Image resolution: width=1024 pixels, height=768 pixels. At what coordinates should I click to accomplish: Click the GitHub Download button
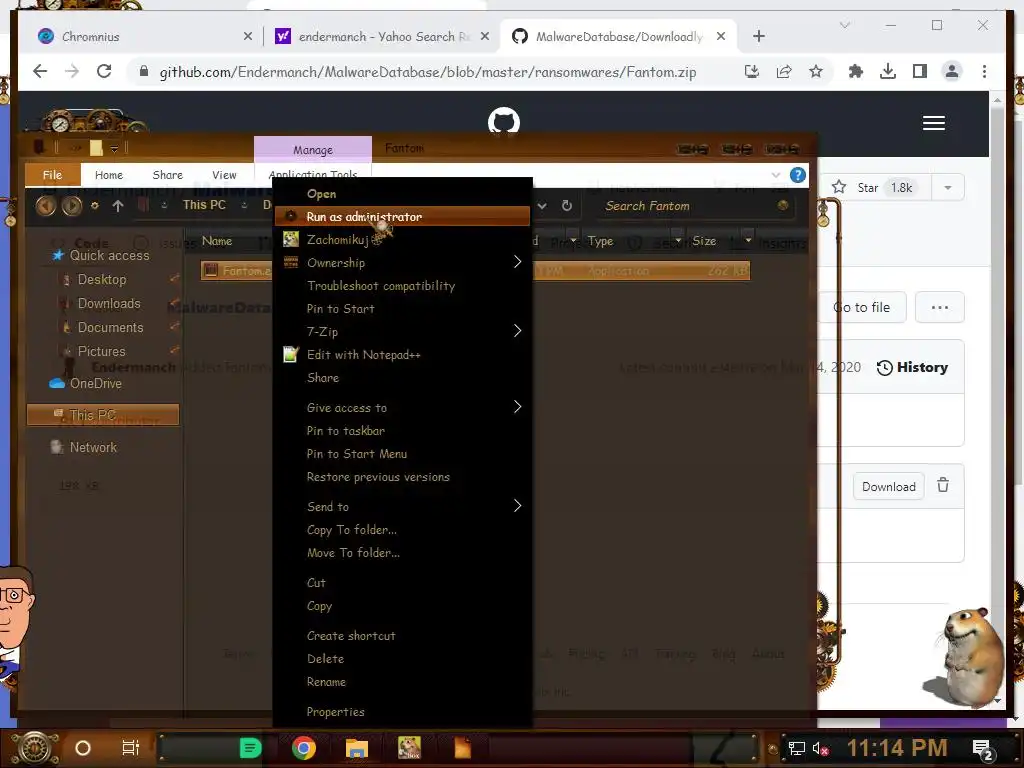888,487
